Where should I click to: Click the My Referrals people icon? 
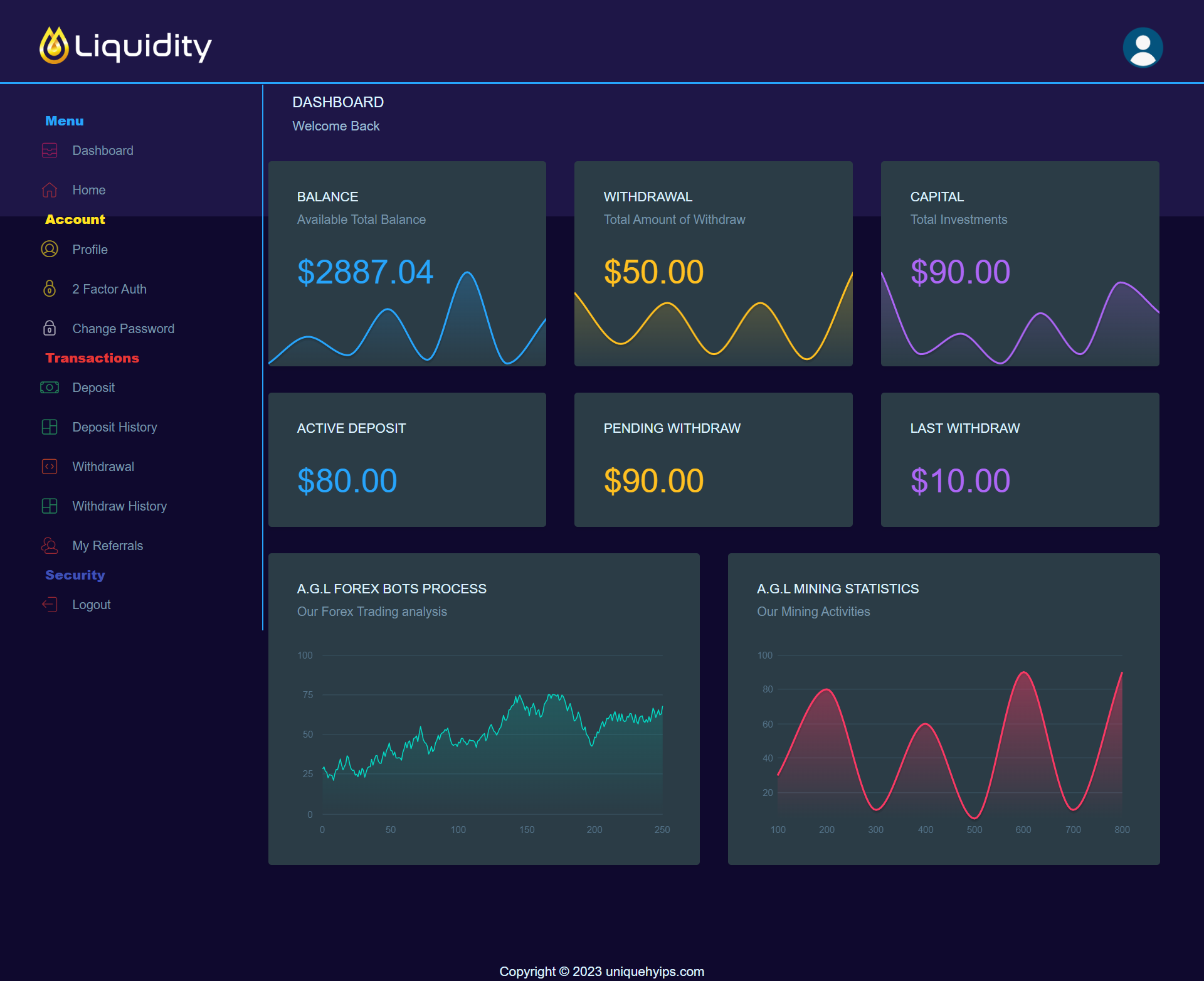coord(50,546)
